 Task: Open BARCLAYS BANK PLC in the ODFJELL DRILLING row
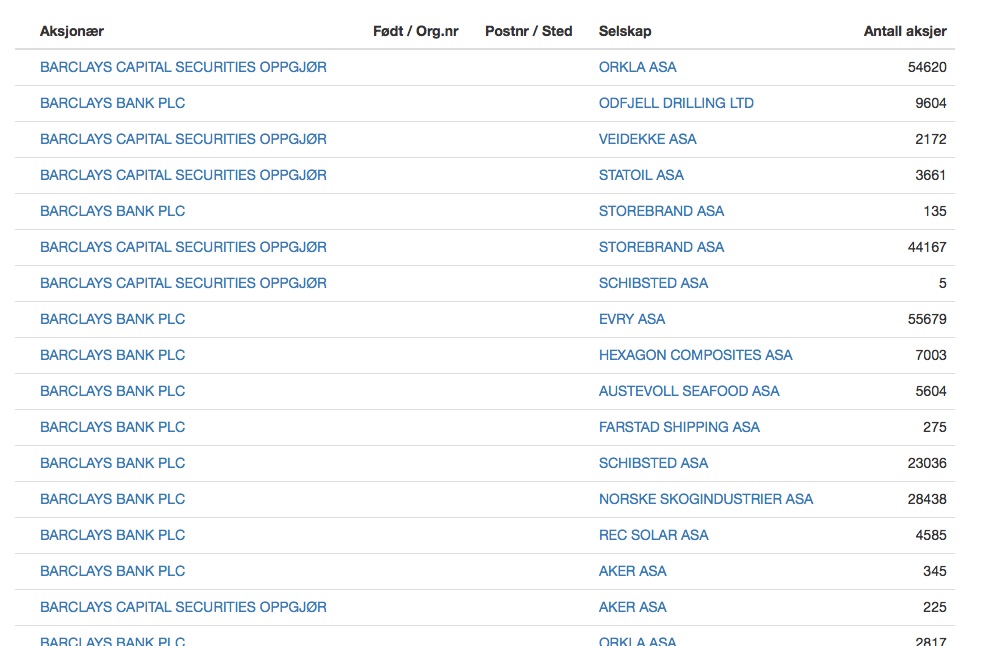112,103
